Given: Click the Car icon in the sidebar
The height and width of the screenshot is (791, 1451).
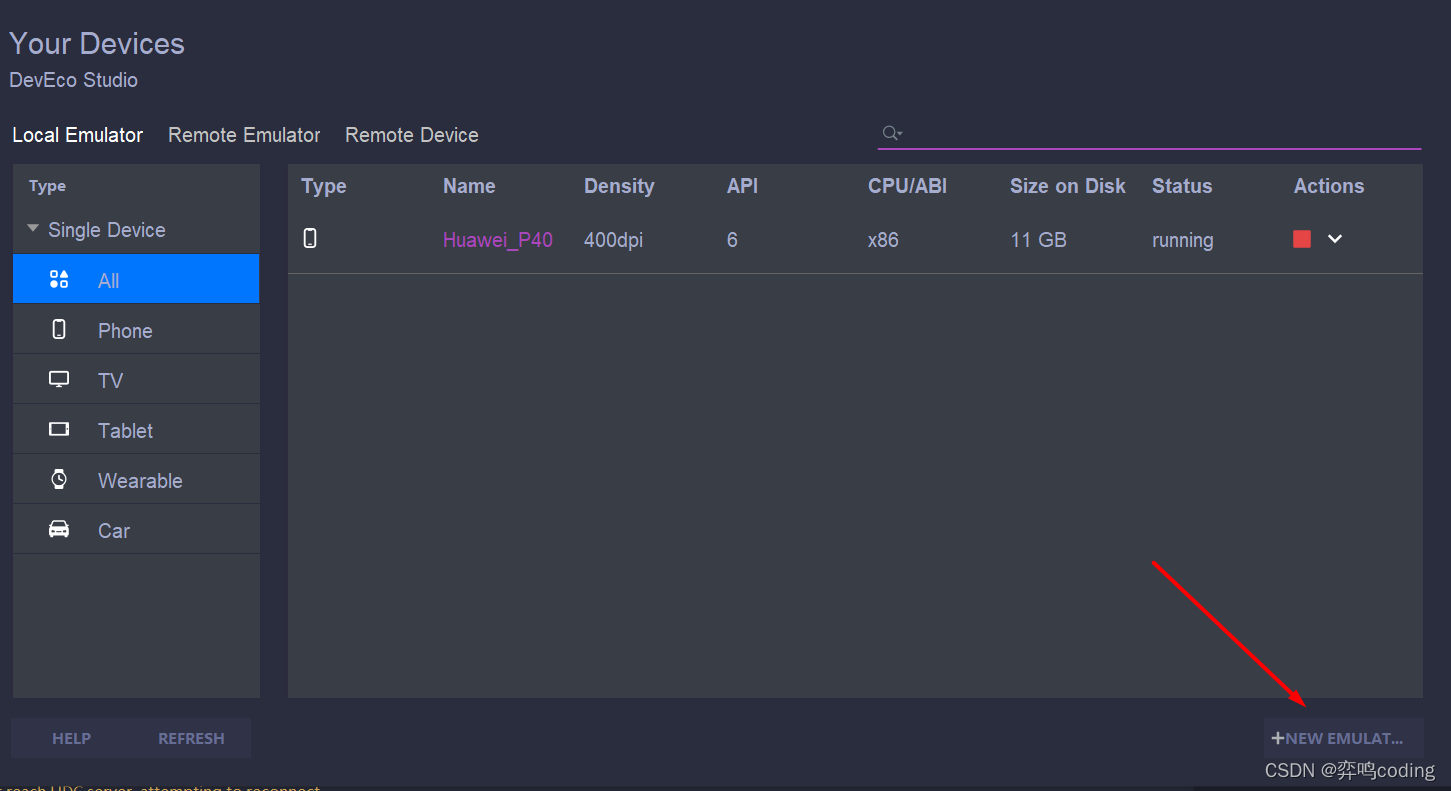Looking at the screenshot, I should [59, 529].
